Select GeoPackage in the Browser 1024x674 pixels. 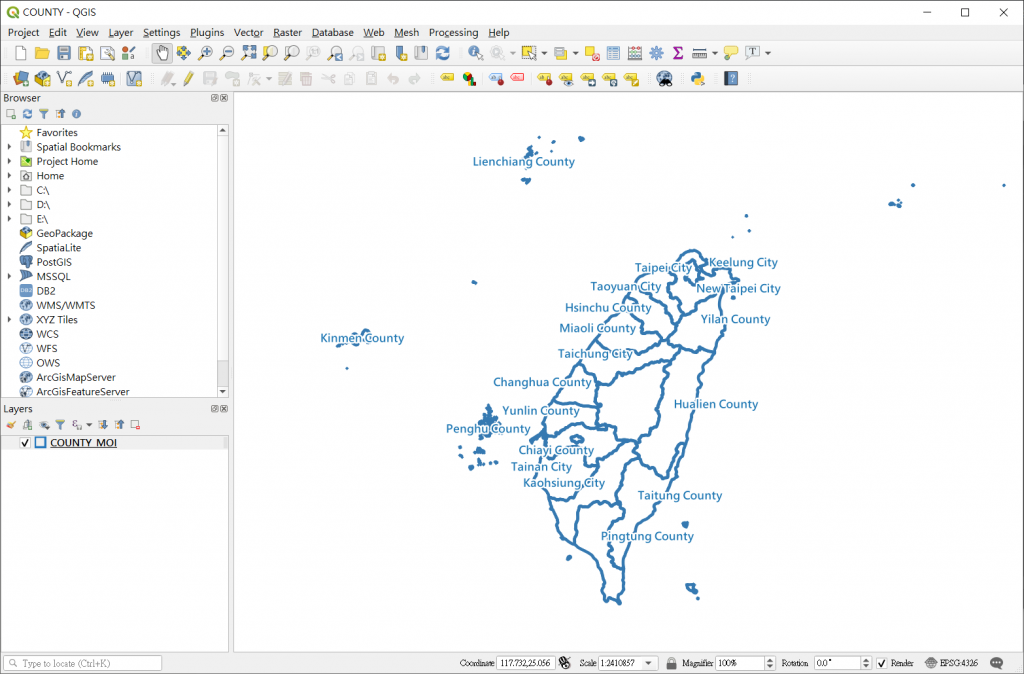pyautogui.click(x=65, y=233)
